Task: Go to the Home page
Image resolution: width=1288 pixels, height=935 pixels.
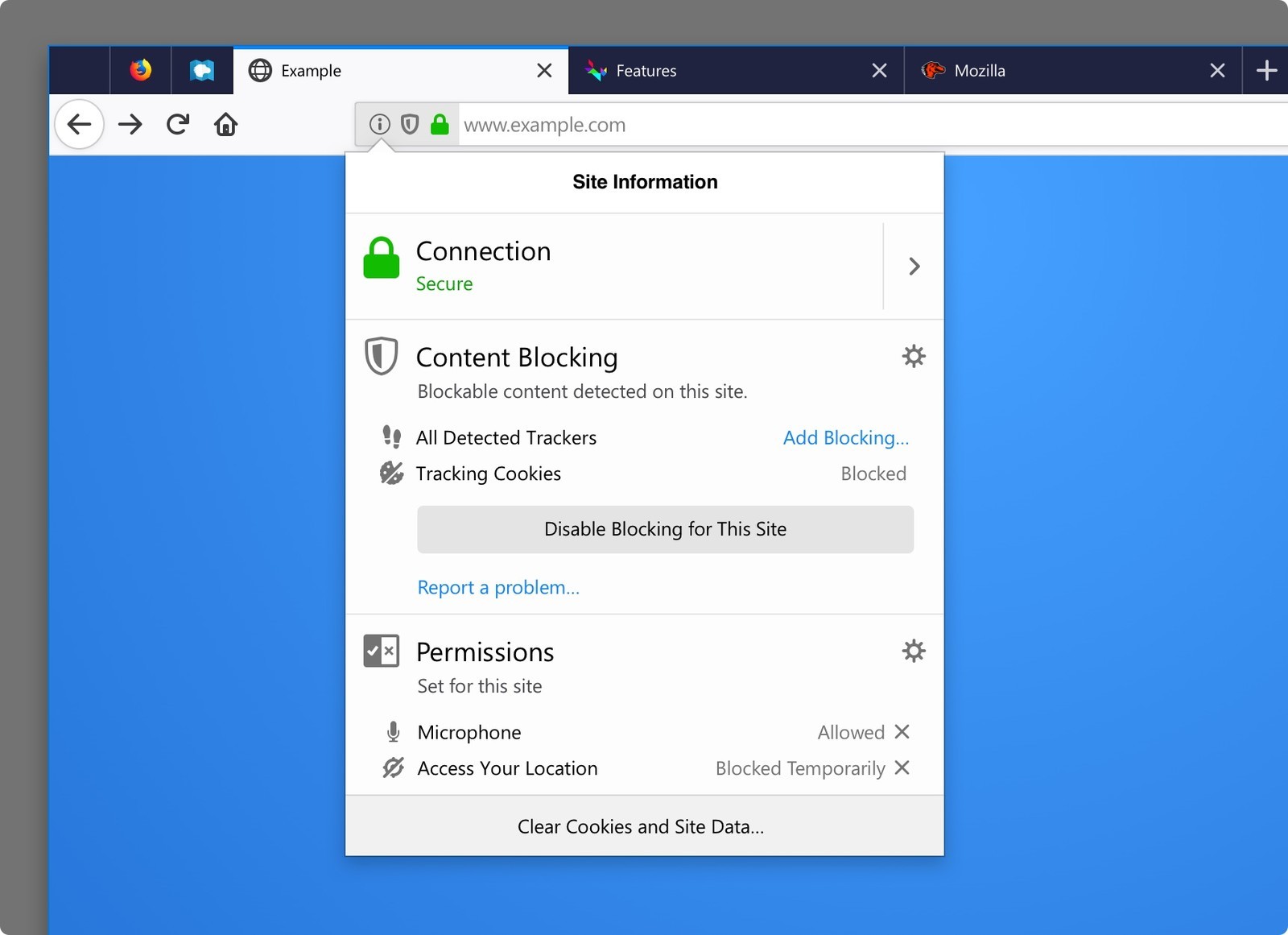Action: (x=225, y=125)
